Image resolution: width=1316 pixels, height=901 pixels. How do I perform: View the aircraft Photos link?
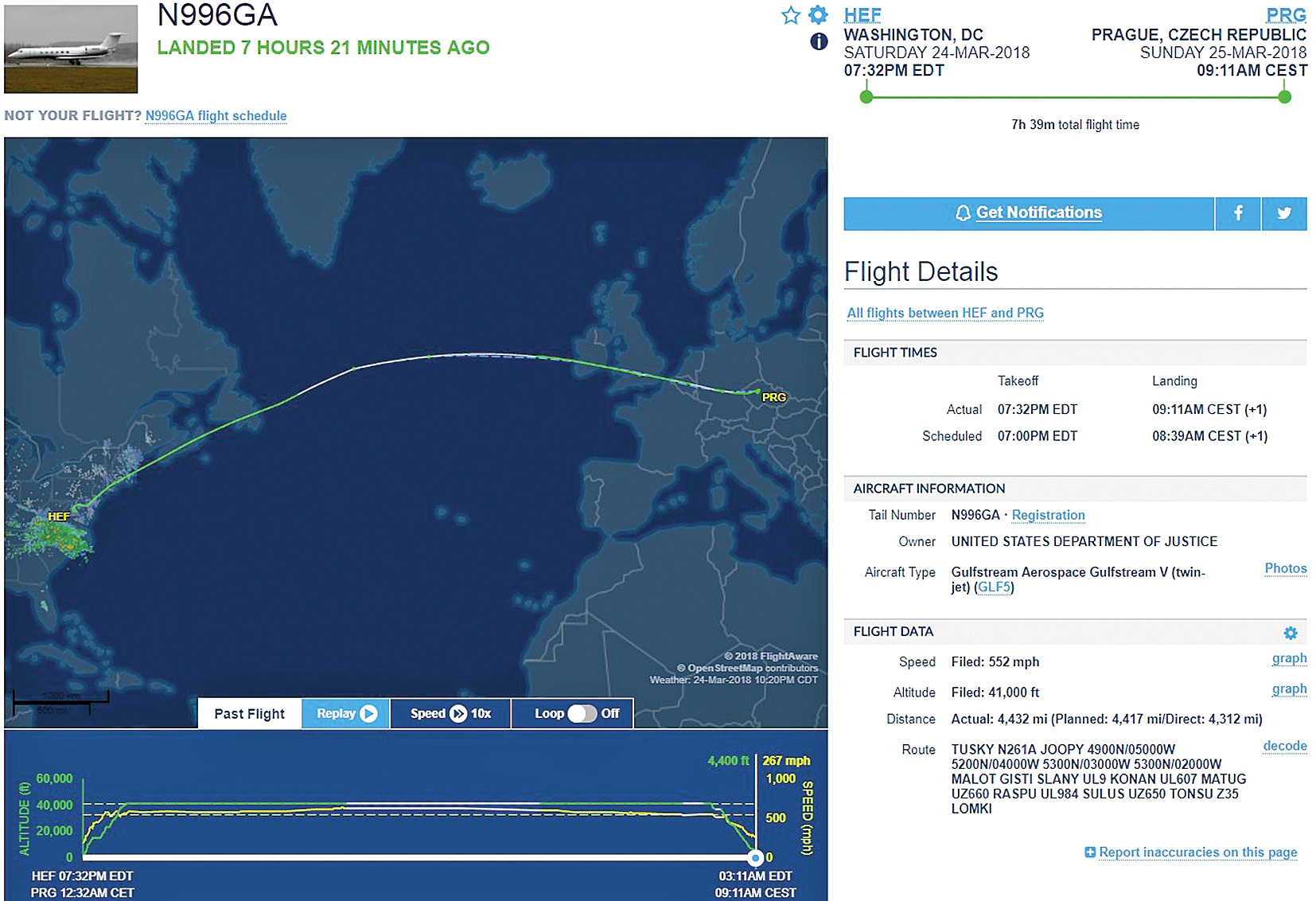coord(1286,568)
